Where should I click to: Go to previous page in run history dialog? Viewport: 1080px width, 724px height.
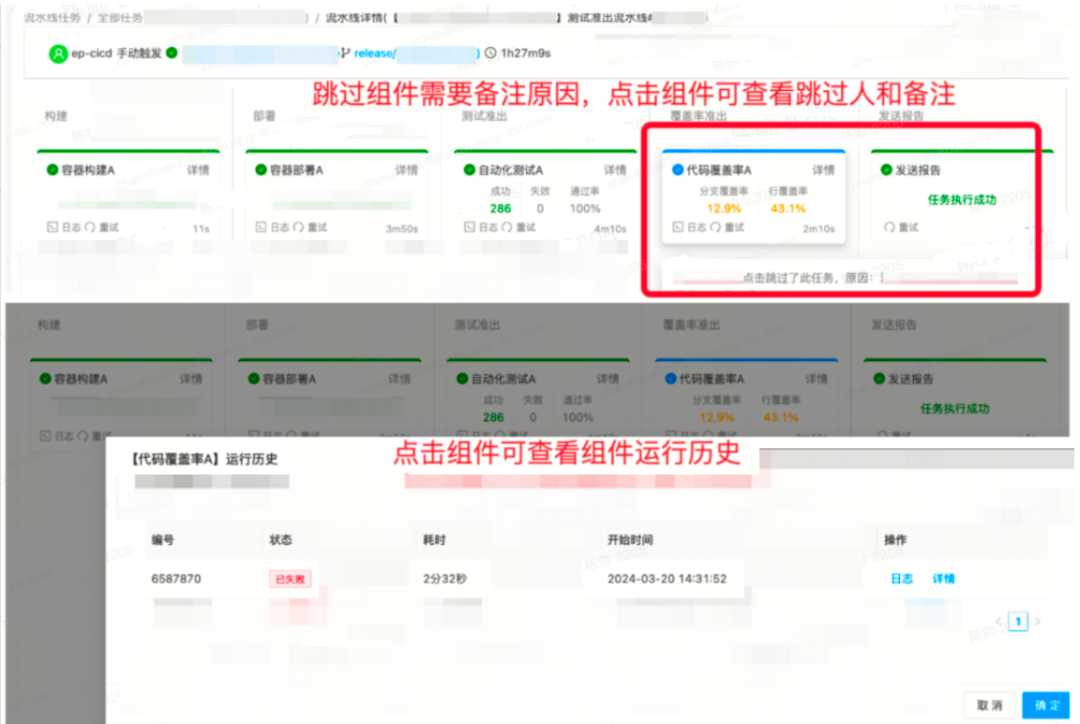click(999, 621)
